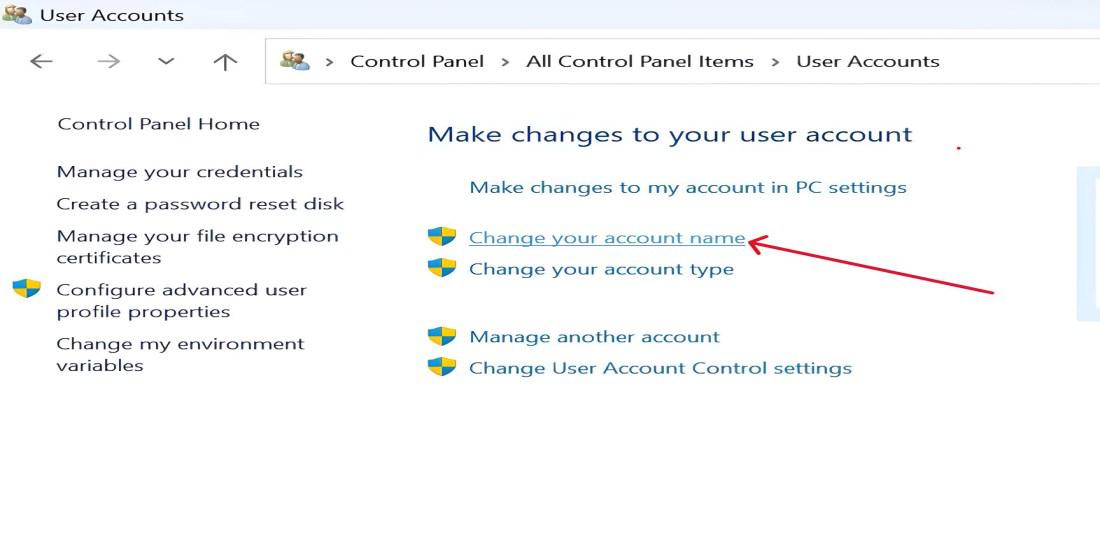Click the Back navigation arrow
1100x537 pixels.
[41, 62]
